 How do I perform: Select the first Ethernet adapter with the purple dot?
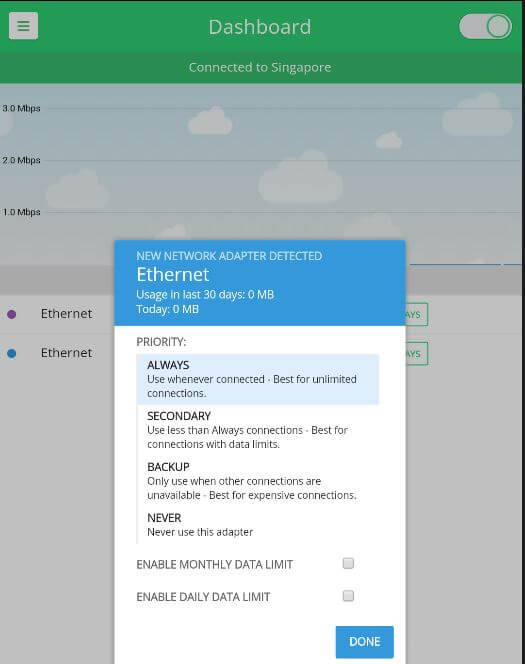click(x=66, y=314)
